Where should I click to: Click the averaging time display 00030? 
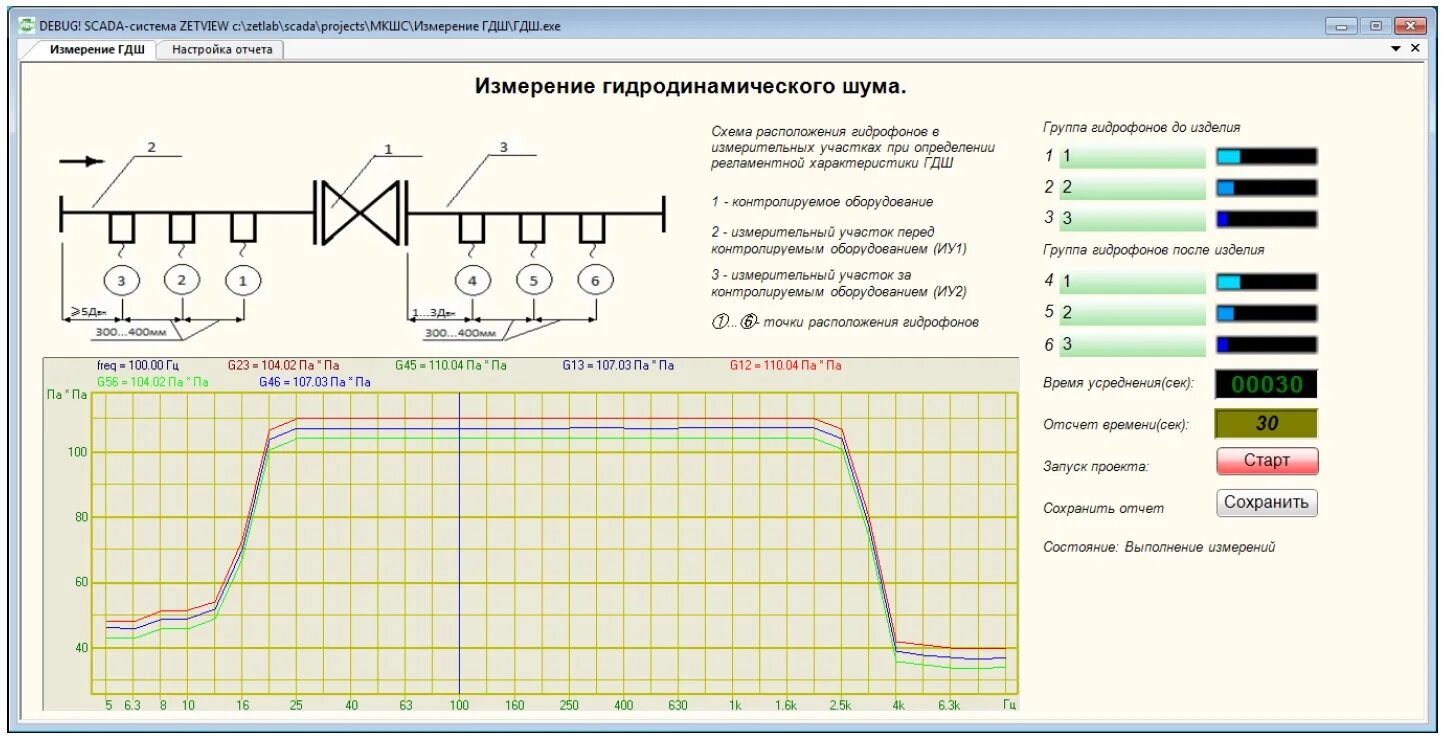tap(1267, 384)
